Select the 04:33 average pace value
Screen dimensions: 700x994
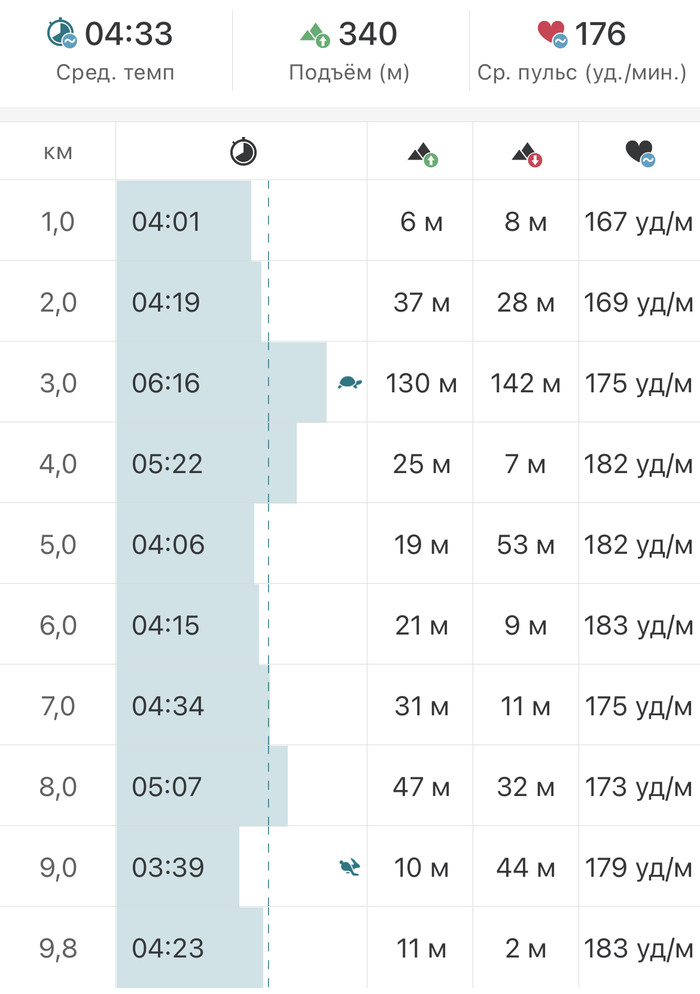128,34
